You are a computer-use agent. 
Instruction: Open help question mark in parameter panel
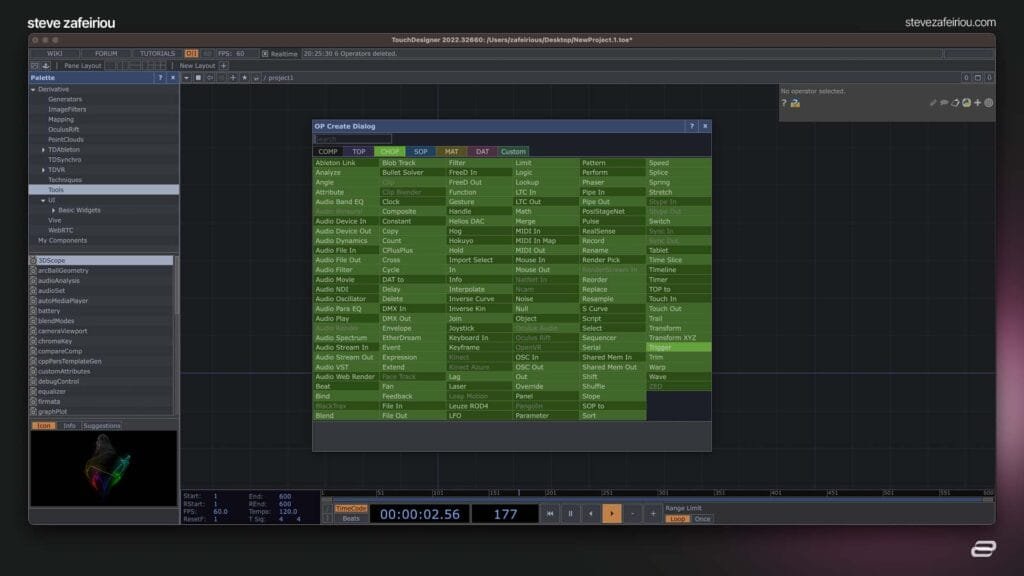pyautogui.click(x=784, y=103)
